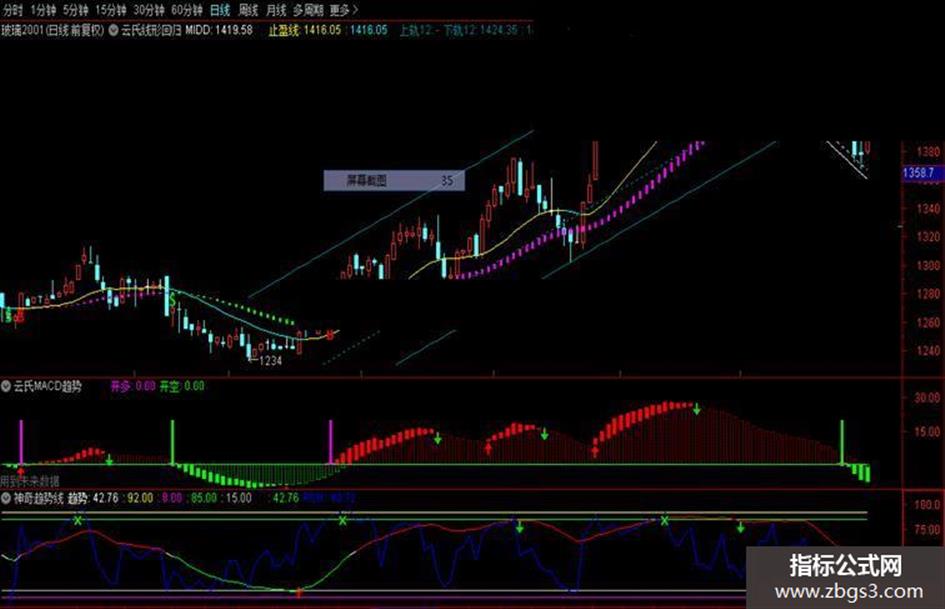Open the 多周期 multi-period view
Viewport: 945px width, 609px height.
point(308,10)
